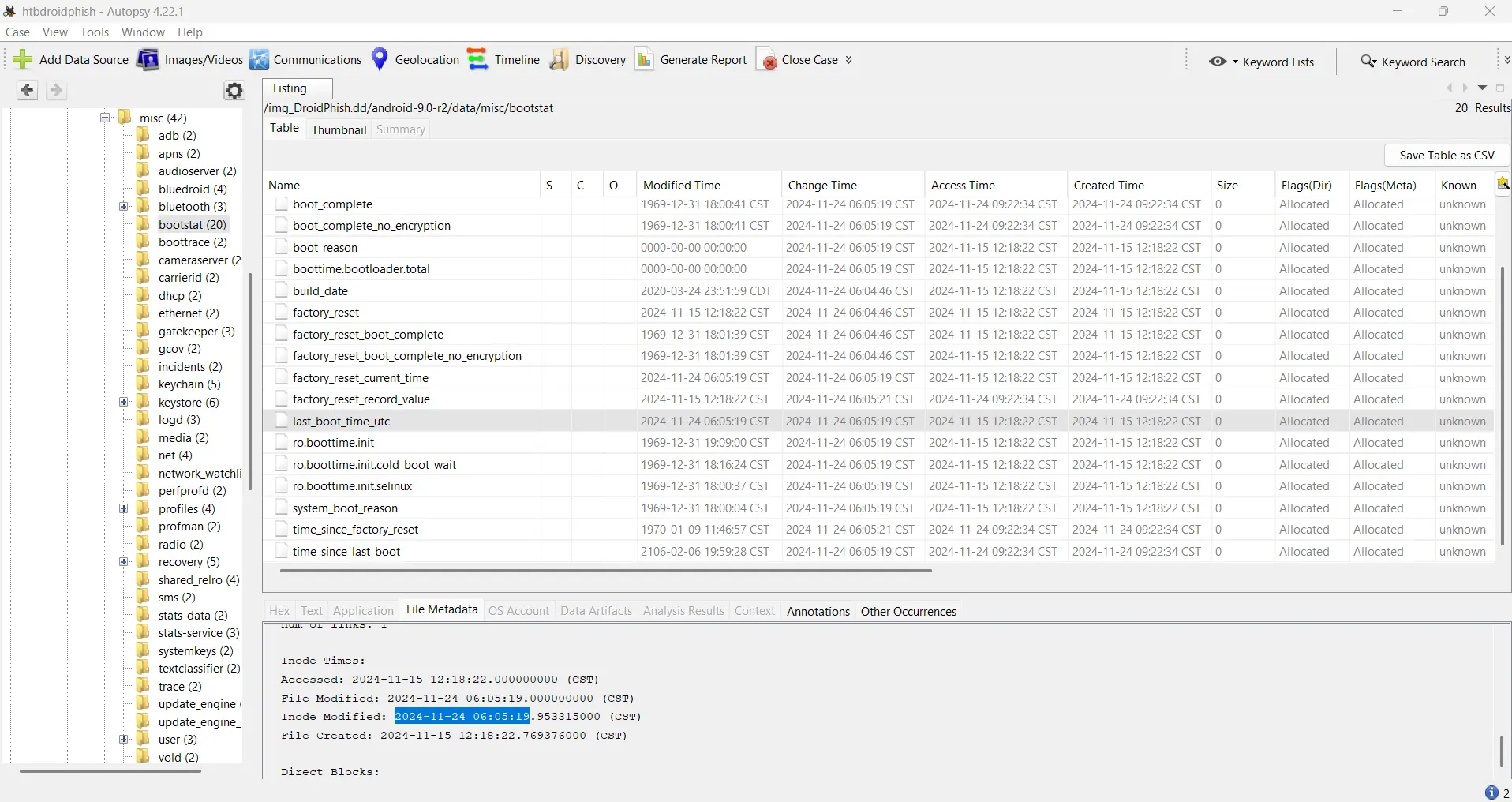This screenshot has width=1512, height=802.
Task: Collapse the misc folder node
Action: pos(104,118)
